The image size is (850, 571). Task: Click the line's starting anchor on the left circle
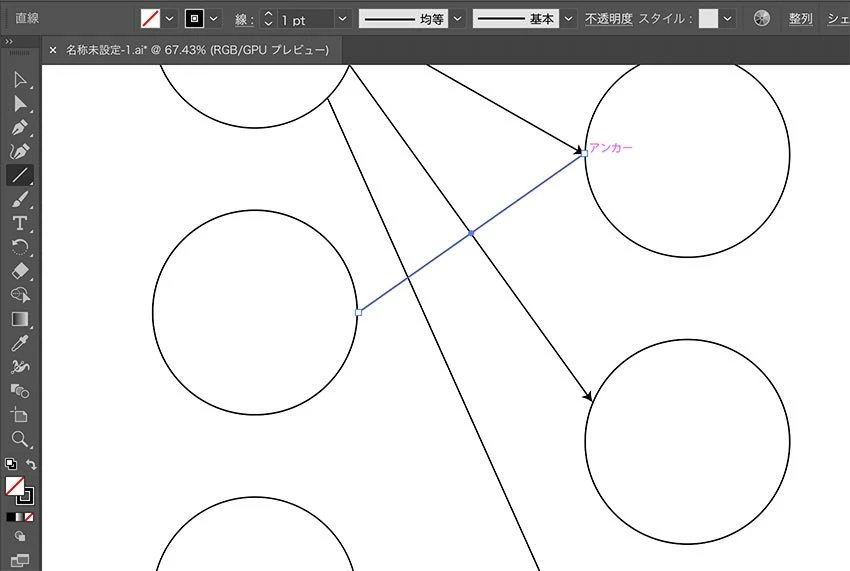tap(358, 312)
